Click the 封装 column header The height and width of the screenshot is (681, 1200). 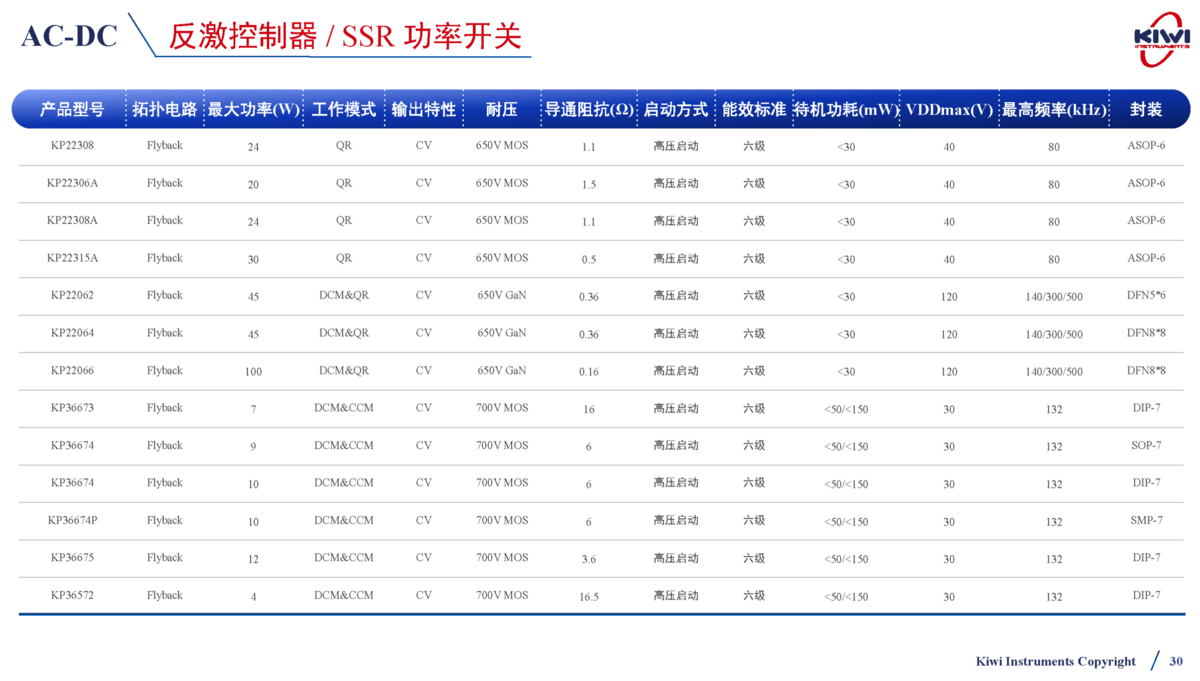1146,109
